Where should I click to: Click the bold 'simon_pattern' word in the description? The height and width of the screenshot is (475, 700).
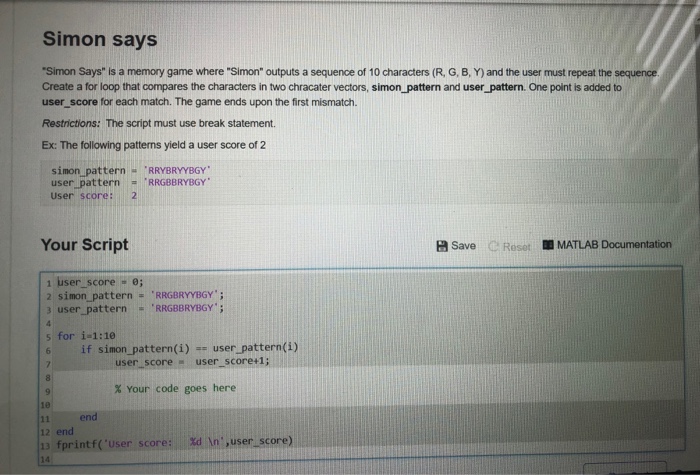coord(406,87)
